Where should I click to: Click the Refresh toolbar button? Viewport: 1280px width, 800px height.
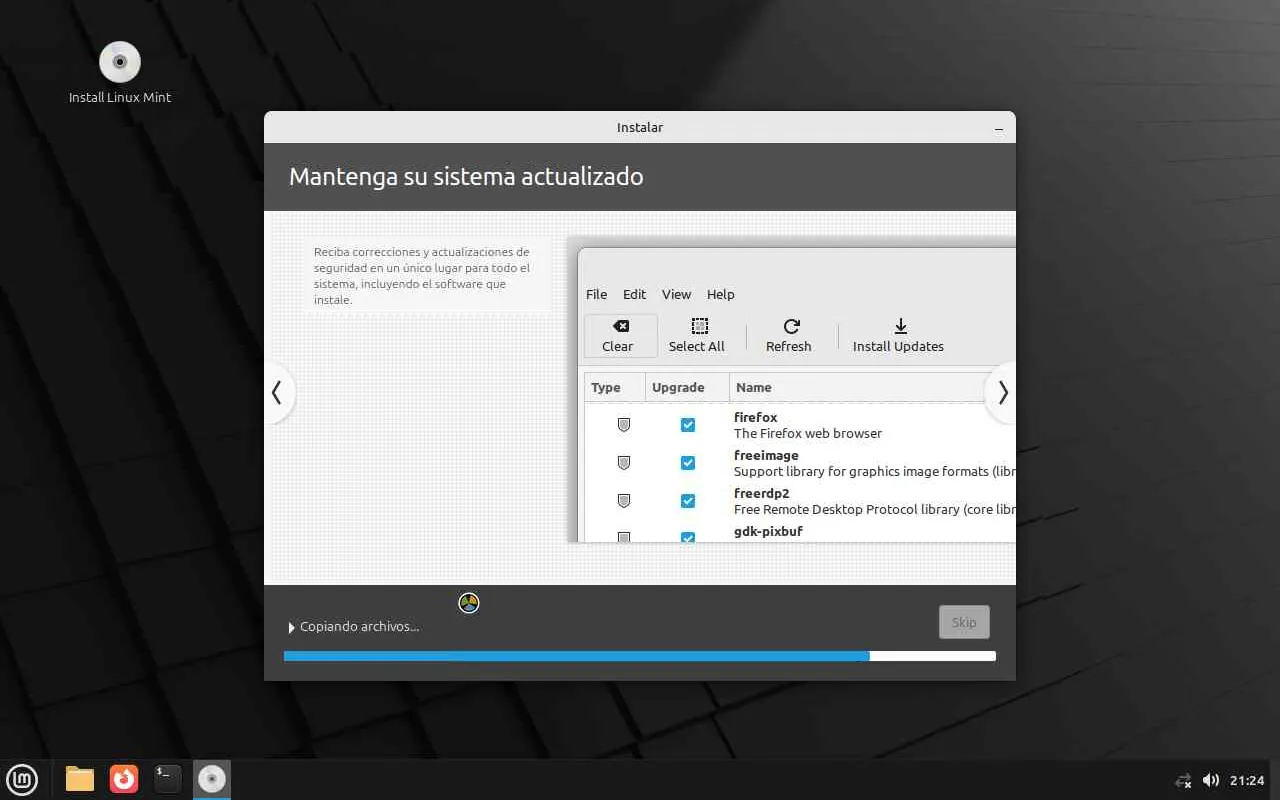[789, 336]
